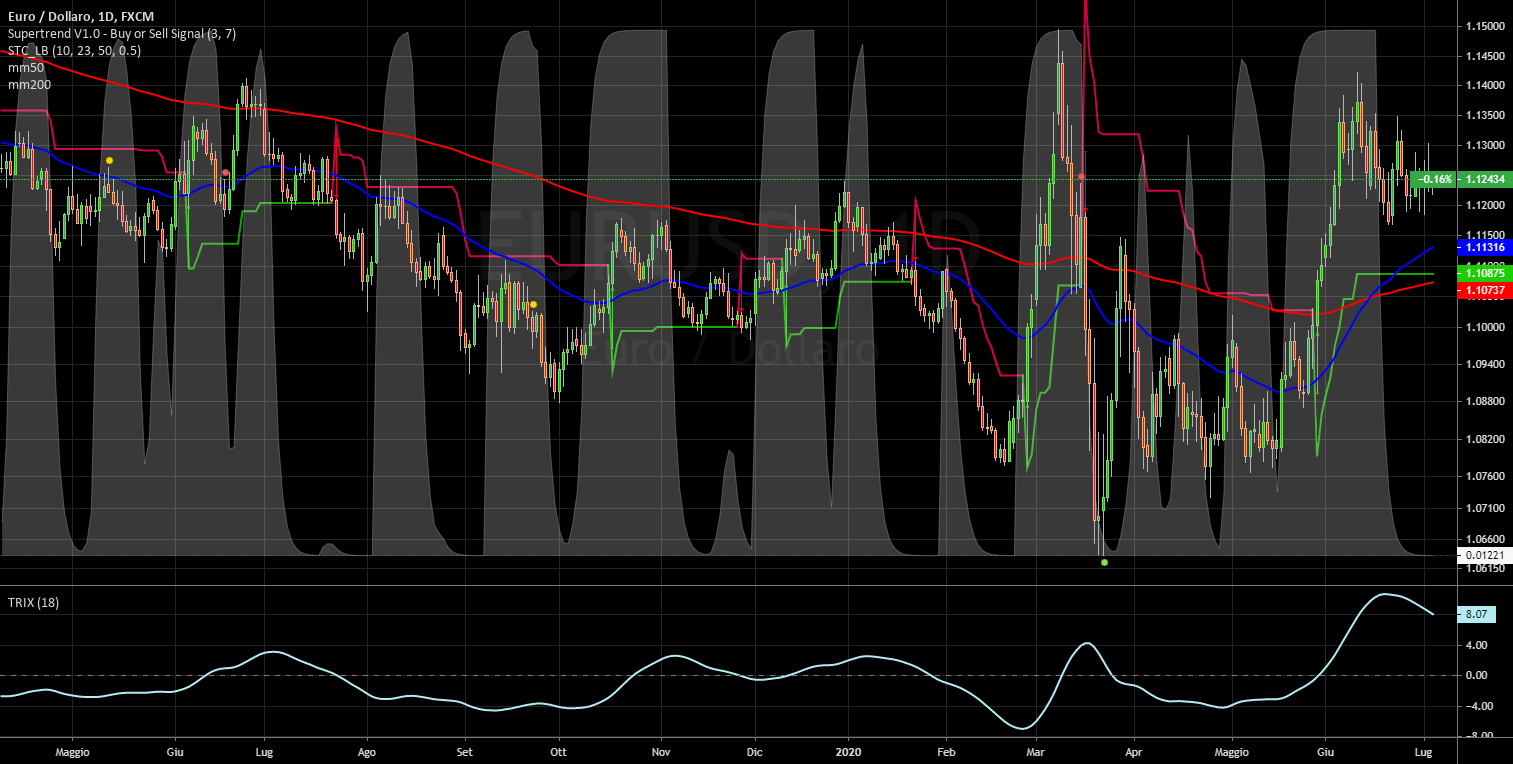Image resolution: width=1513 pixels, height=764 pixels.
Task: Select the STC_LB (10, 23, 50, 0.5) indicator legend
Action: pyautogui.click(x=74, y=51)
